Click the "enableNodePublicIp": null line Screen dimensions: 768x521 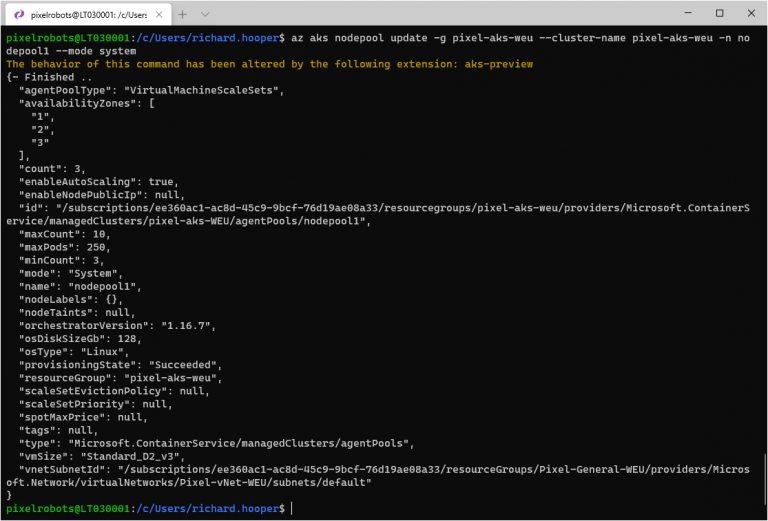[101, 195]
